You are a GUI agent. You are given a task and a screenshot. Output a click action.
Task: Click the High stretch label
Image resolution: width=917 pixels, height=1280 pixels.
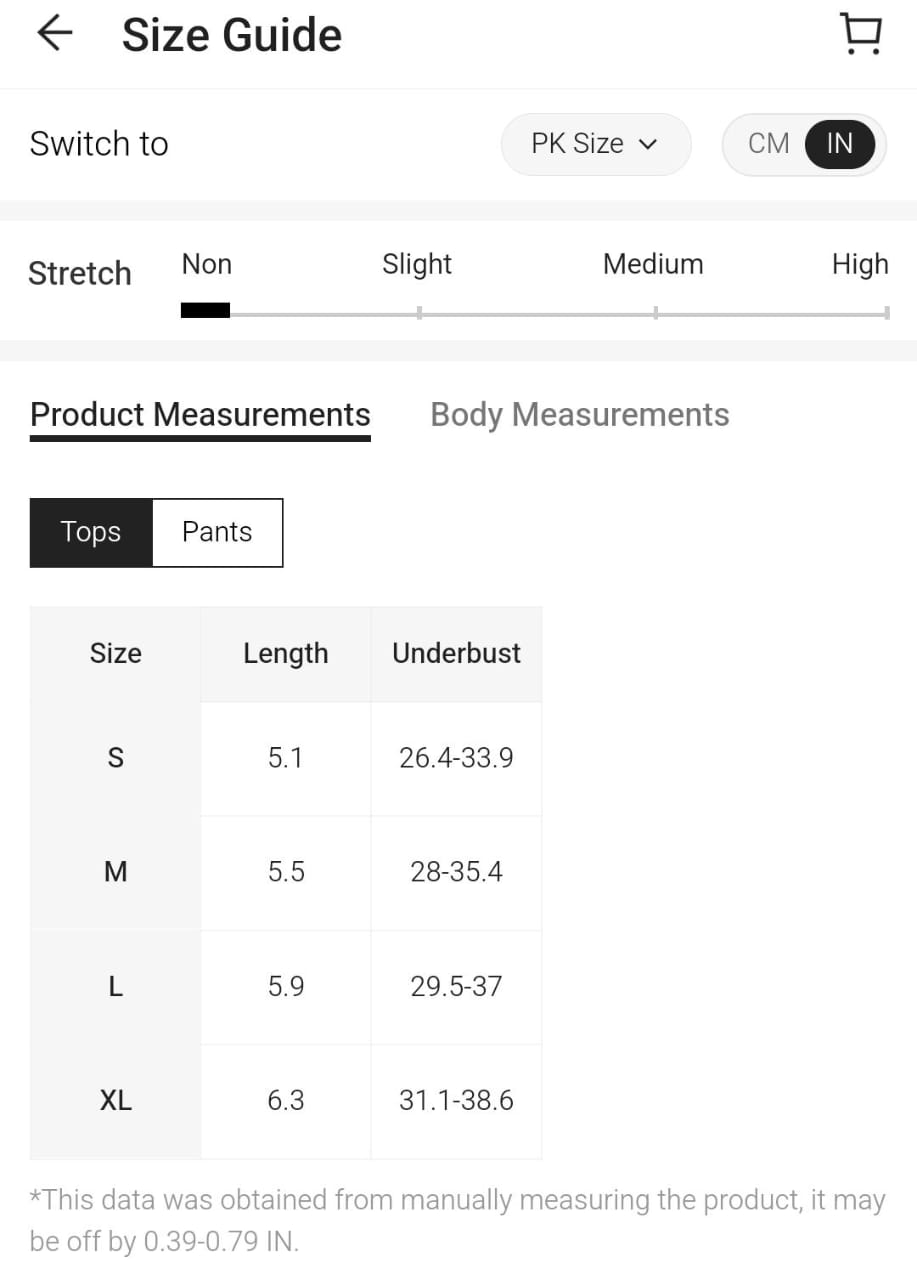pyautogui.click(x=859, y=265)
